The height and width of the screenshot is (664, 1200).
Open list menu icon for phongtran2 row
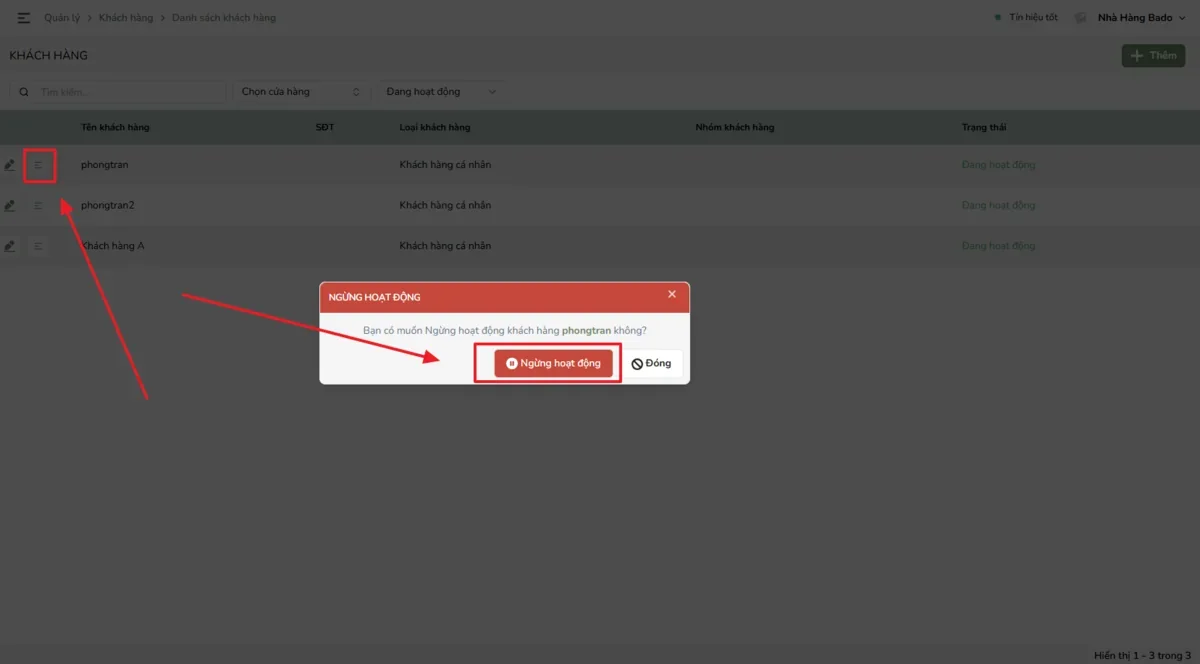38,205
